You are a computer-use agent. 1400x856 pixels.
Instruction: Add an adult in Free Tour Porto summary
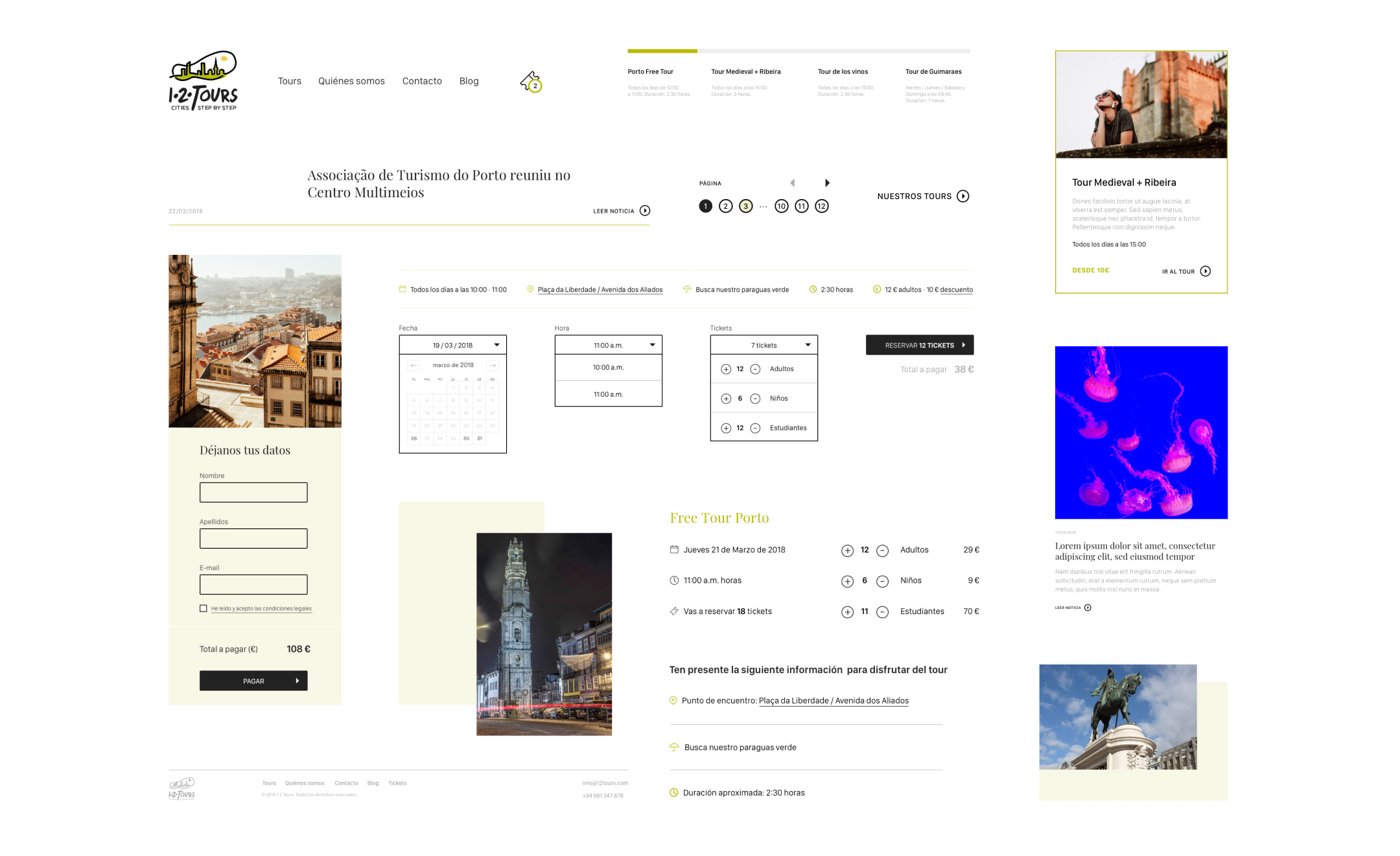coord(847,551)
